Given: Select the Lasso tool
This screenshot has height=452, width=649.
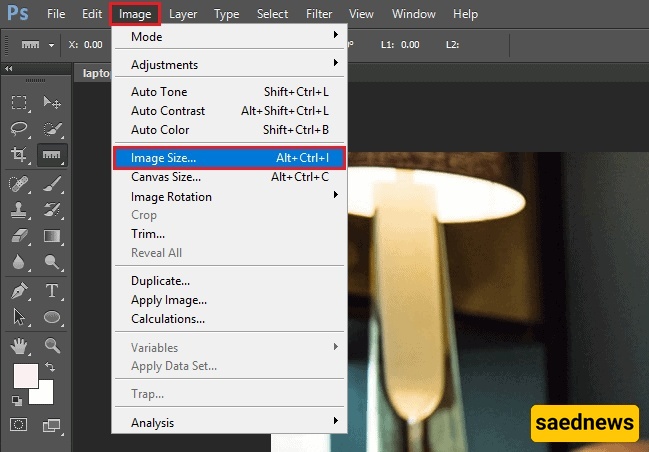Looking at the screenshot, I should click(19, 128).
